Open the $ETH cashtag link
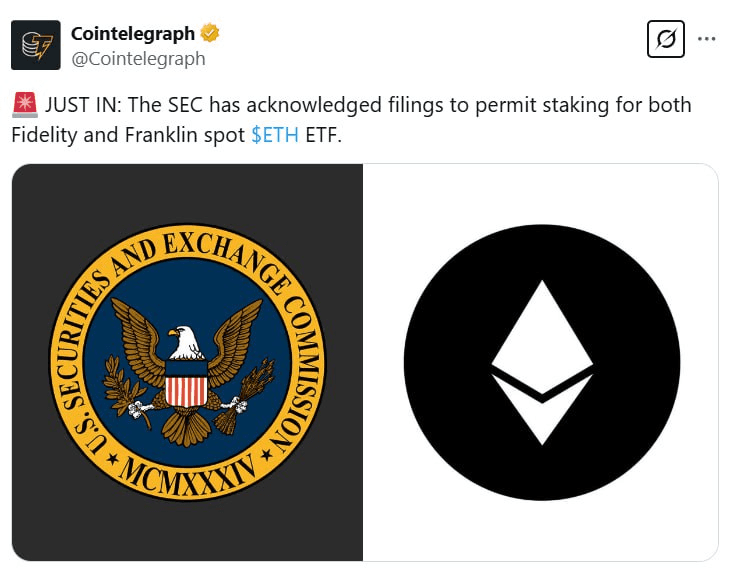Screen dimensions: 736x583 coord(275,135)
